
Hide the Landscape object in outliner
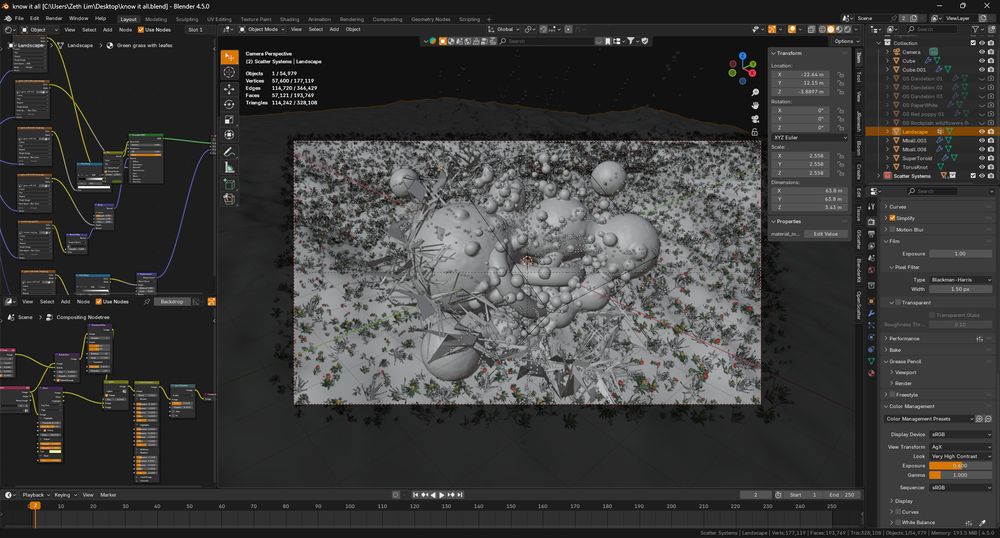(x=982, y=131)
